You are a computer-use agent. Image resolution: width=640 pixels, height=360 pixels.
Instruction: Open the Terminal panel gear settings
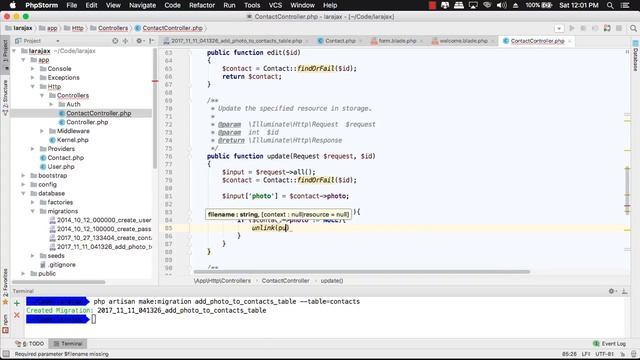pyautogui.click(x=612, y=291)
